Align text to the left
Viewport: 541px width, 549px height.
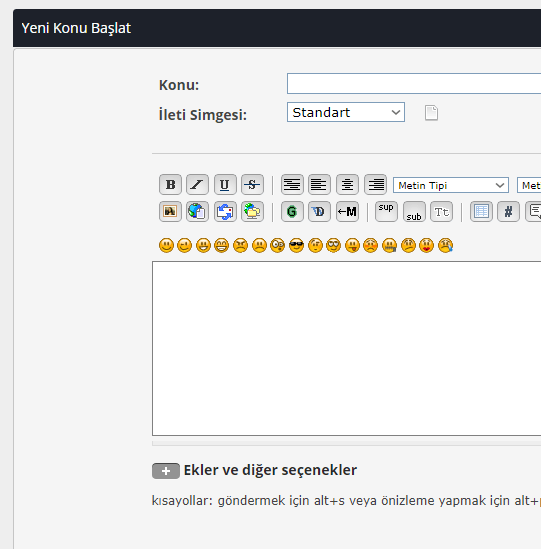coord(319,184)
